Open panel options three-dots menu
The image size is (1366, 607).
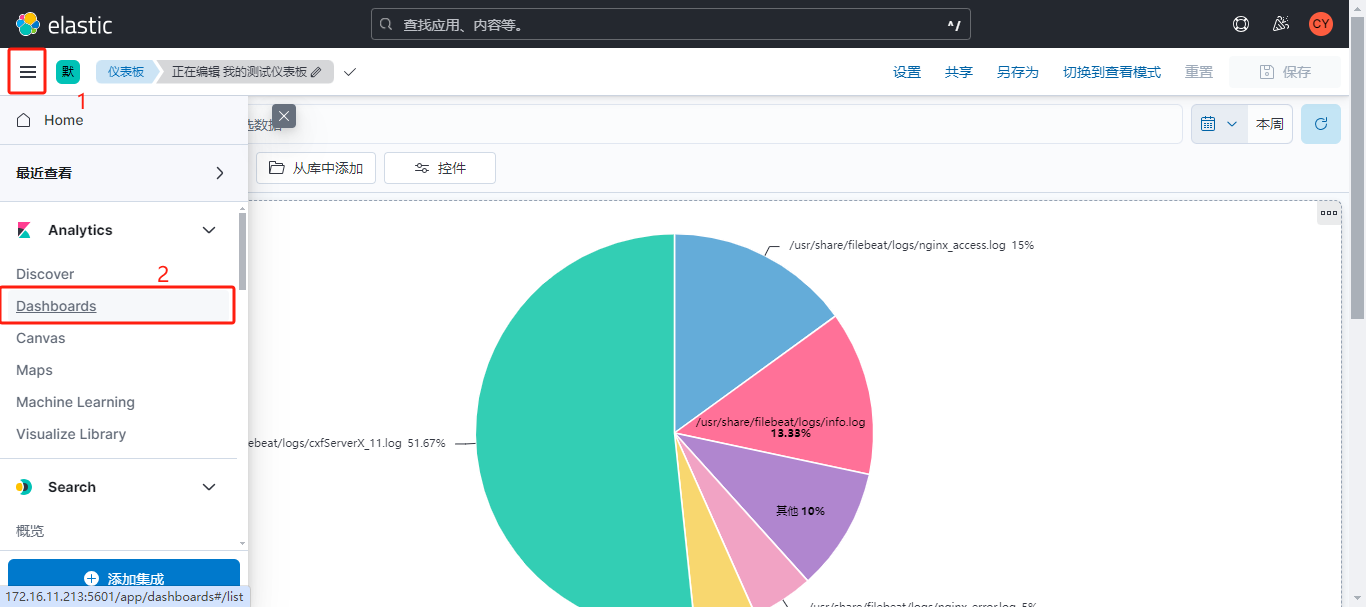(1328, 212)
